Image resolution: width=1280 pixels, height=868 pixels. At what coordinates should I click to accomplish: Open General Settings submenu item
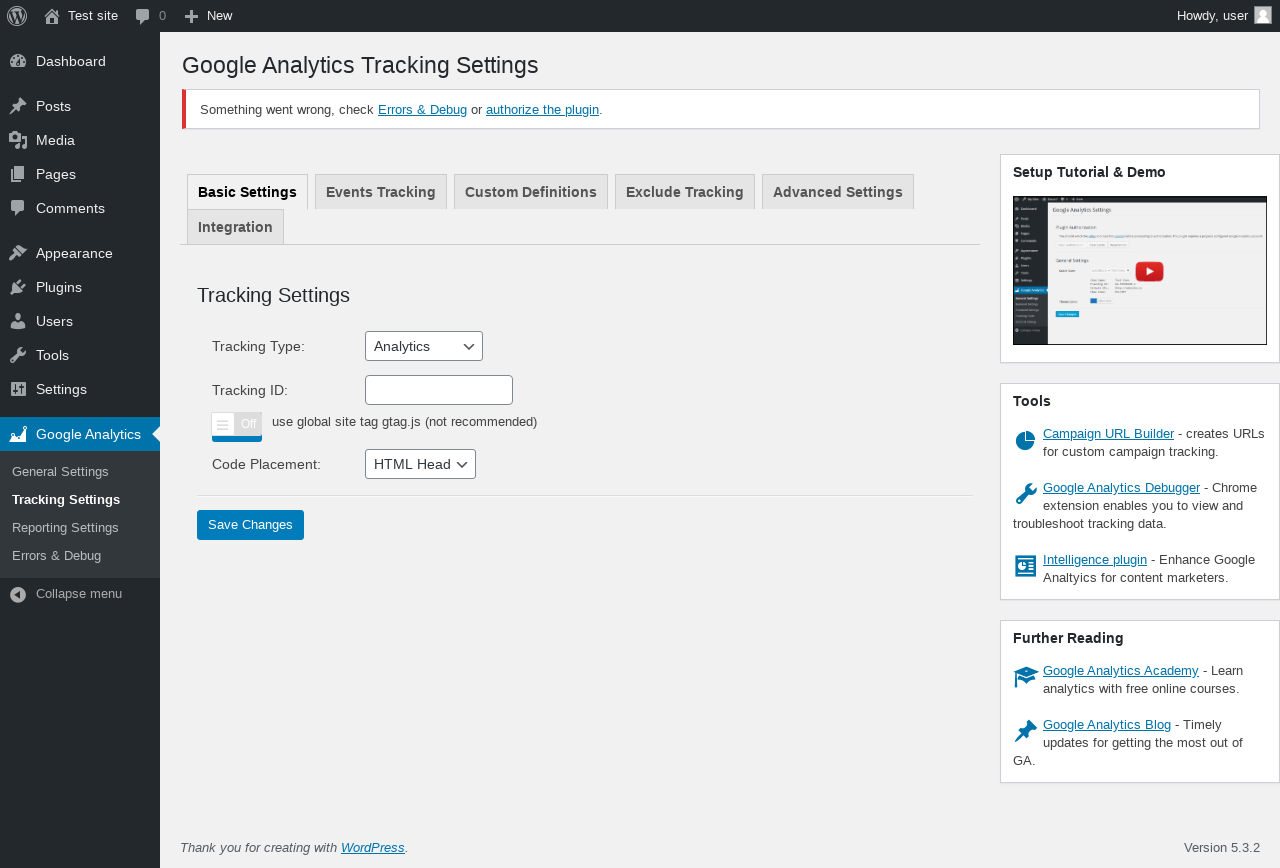60,472
